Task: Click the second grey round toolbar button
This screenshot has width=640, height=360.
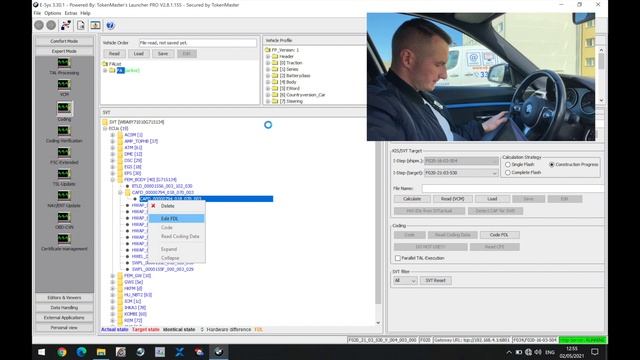Action: click(x=51, y=25)
